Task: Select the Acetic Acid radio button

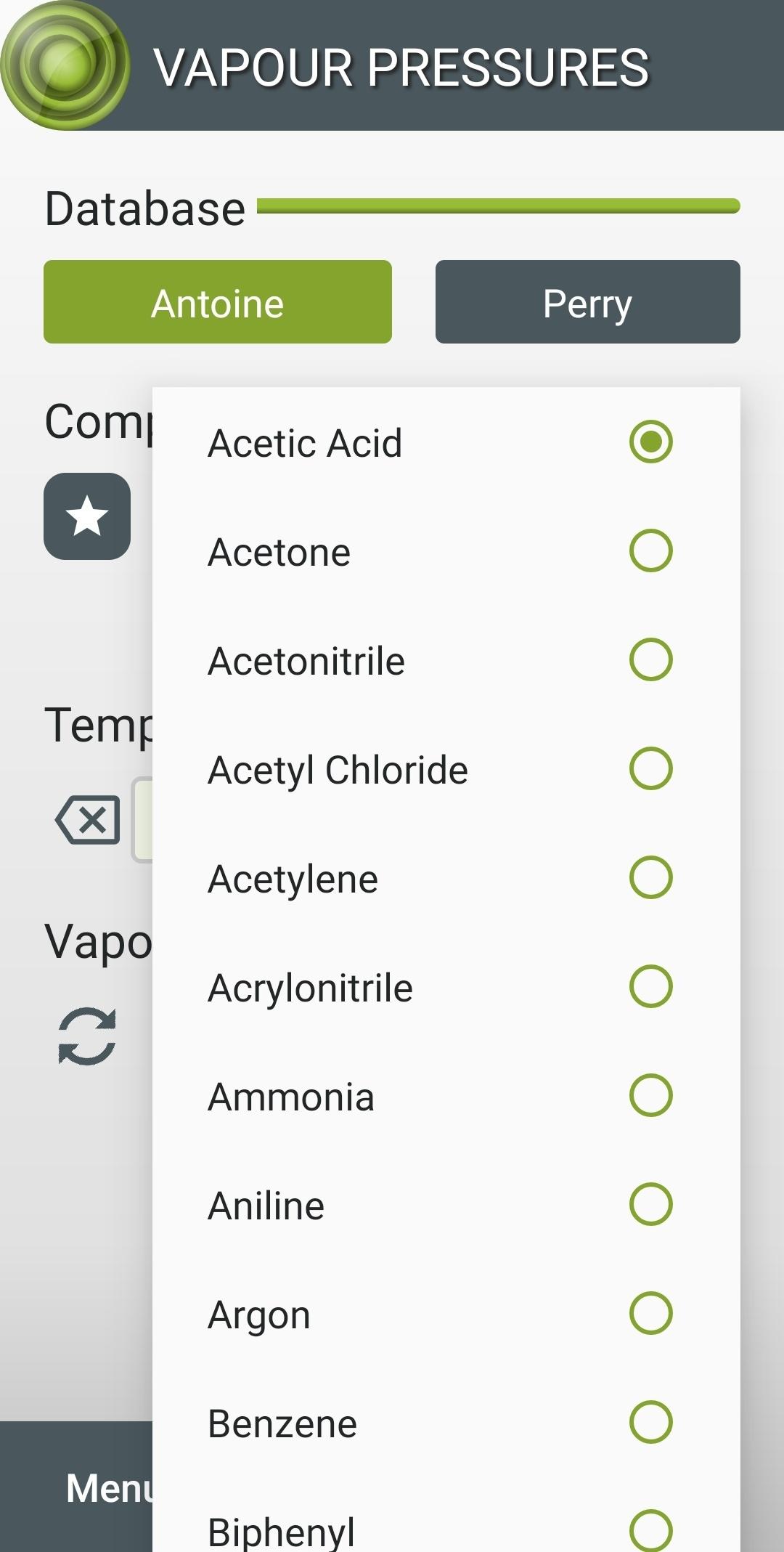Action: click(651, 442)
